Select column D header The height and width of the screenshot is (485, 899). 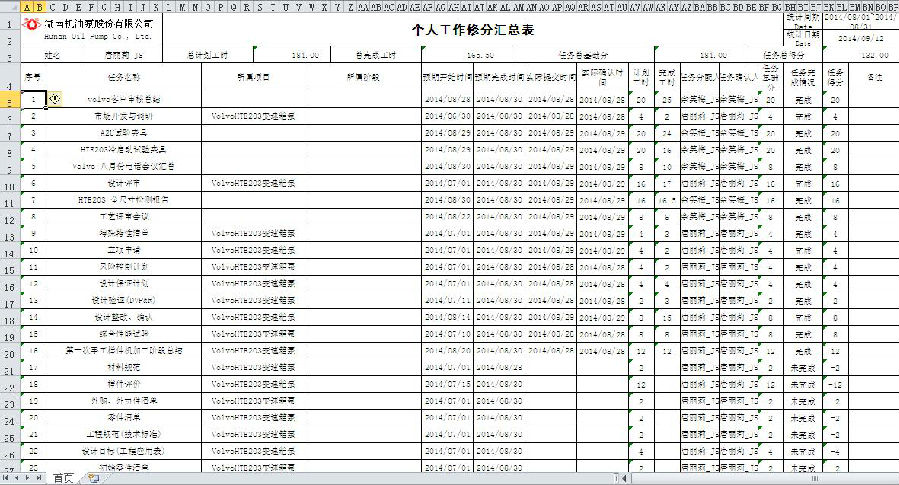pos(65,7)
